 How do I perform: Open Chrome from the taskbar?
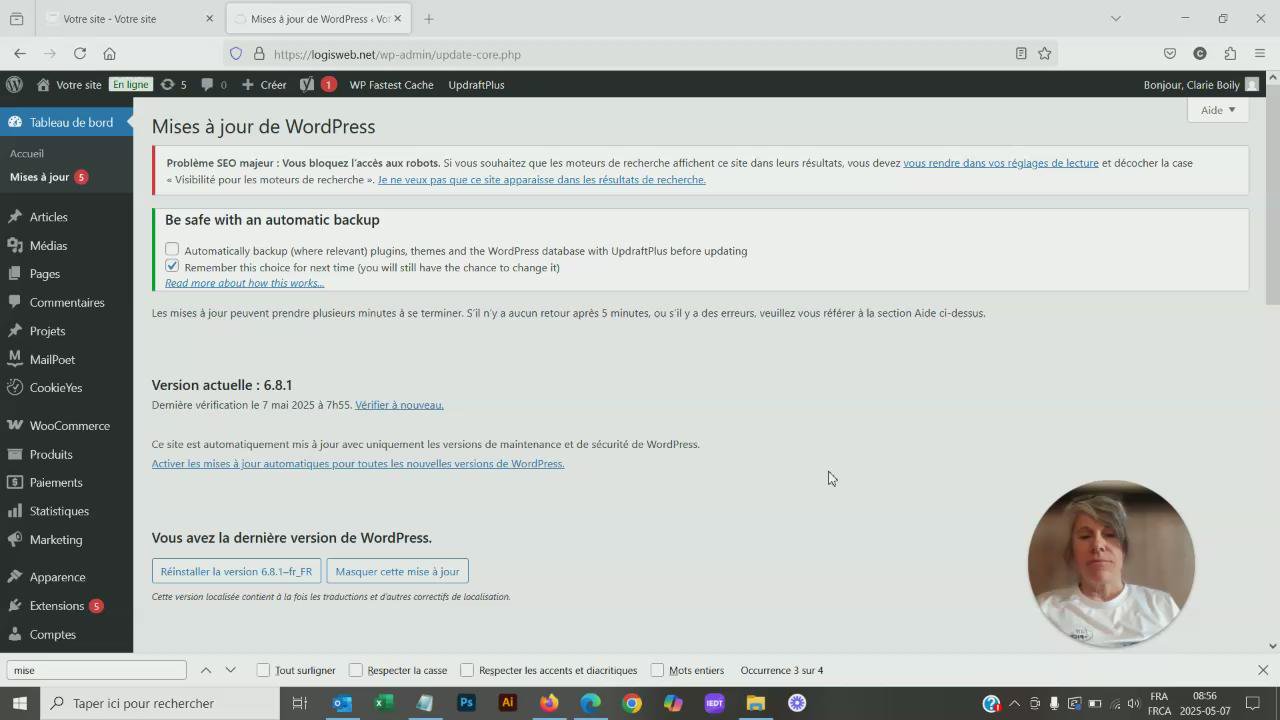[632, 703]
